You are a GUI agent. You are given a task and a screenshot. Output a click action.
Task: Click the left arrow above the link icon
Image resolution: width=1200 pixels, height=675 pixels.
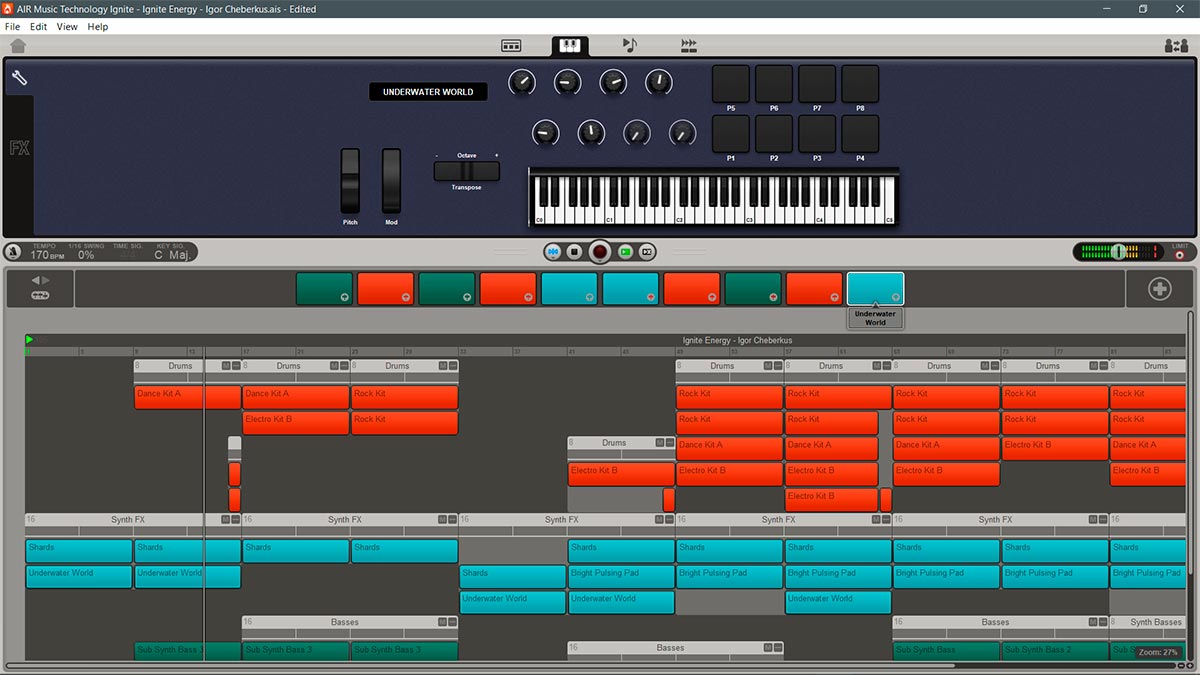(35, 281)
